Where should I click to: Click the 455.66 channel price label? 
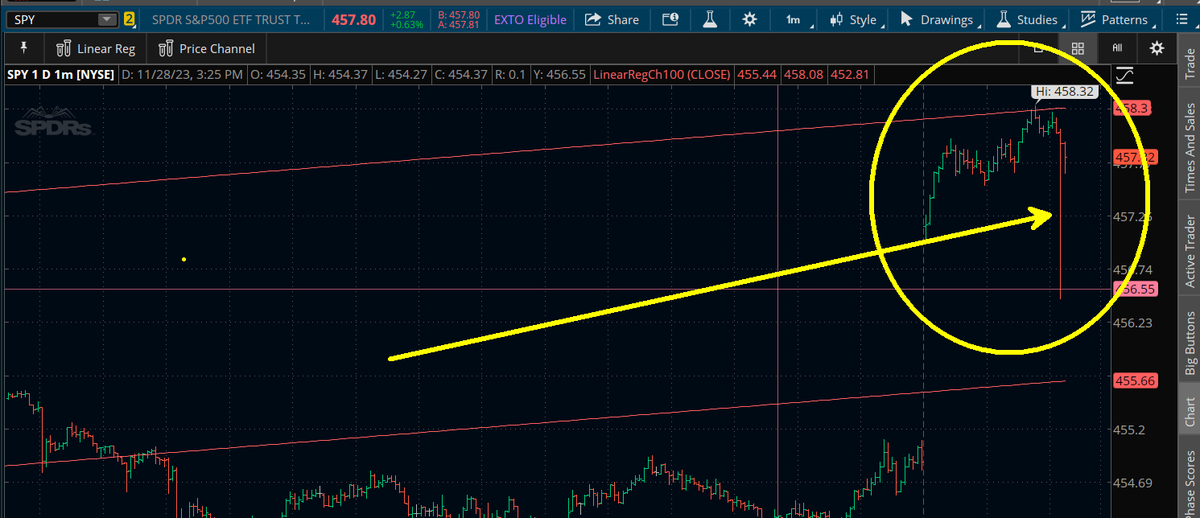[1134, 380]
